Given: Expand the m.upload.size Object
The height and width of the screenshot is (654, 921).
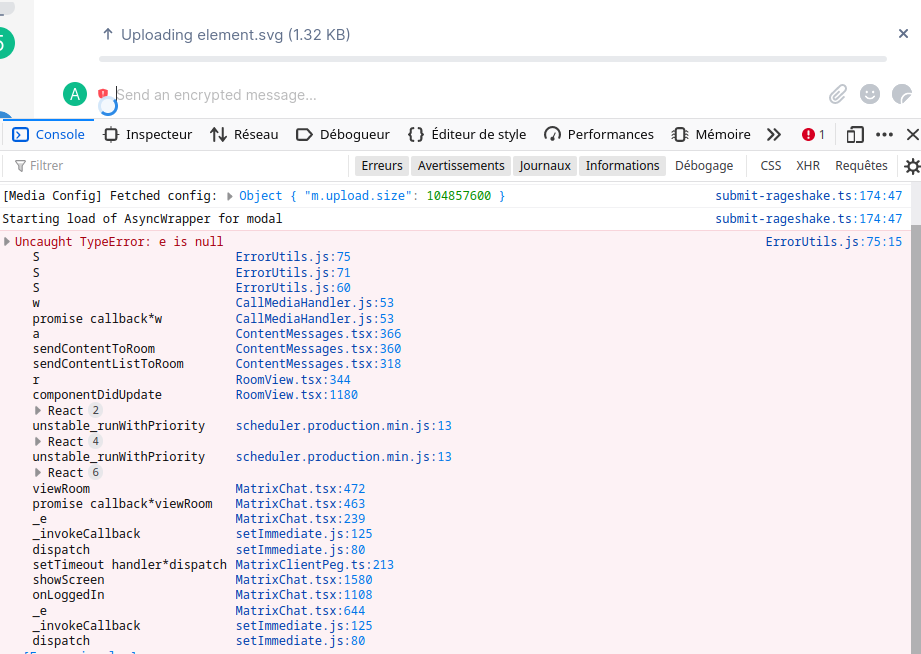Looking at the screenshot, I should click(230, 196).
